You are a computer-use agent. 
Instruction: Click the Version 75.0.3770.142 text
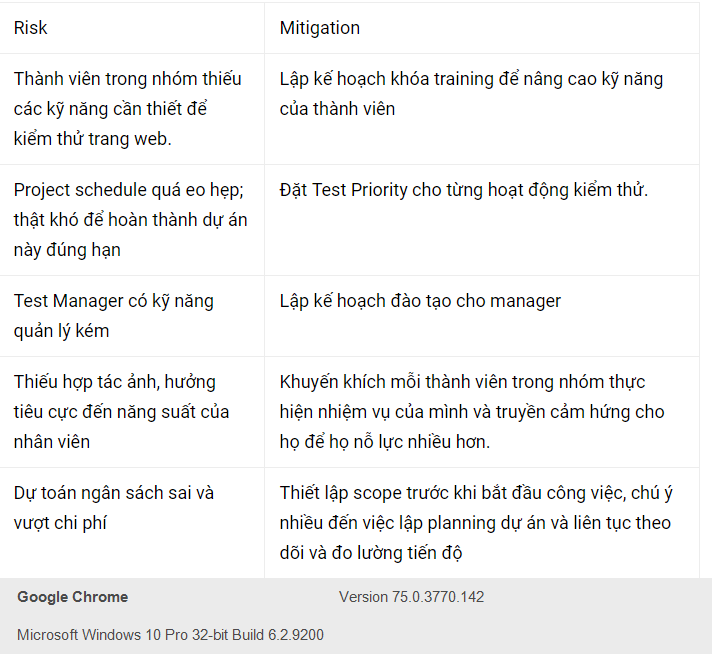pyautogui.click(x=411, y=597)
